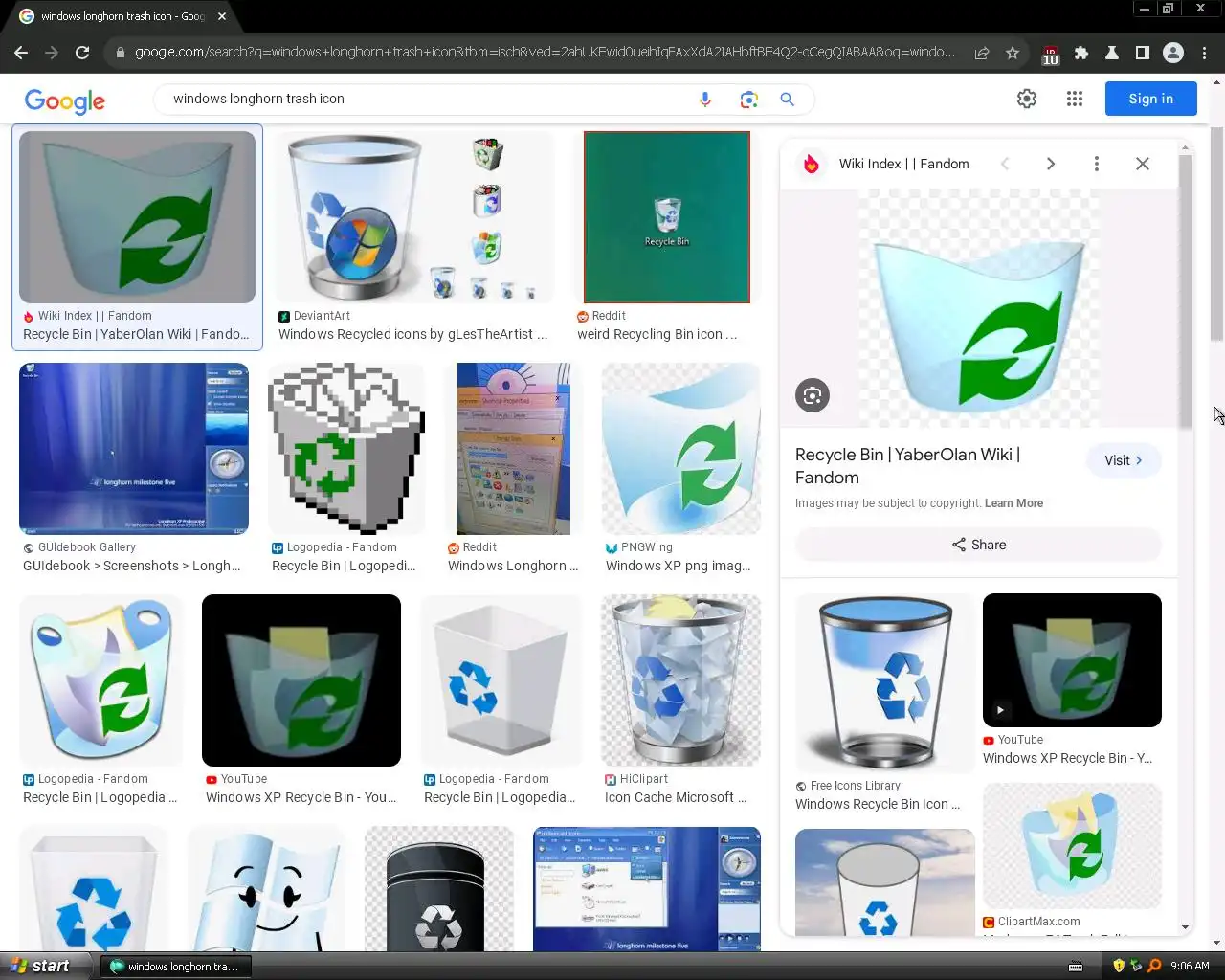The image size is (1225, 980).
Task: Open the ClipartMax.com related image
Action: pyautogui.click(x=1072, y=846)
